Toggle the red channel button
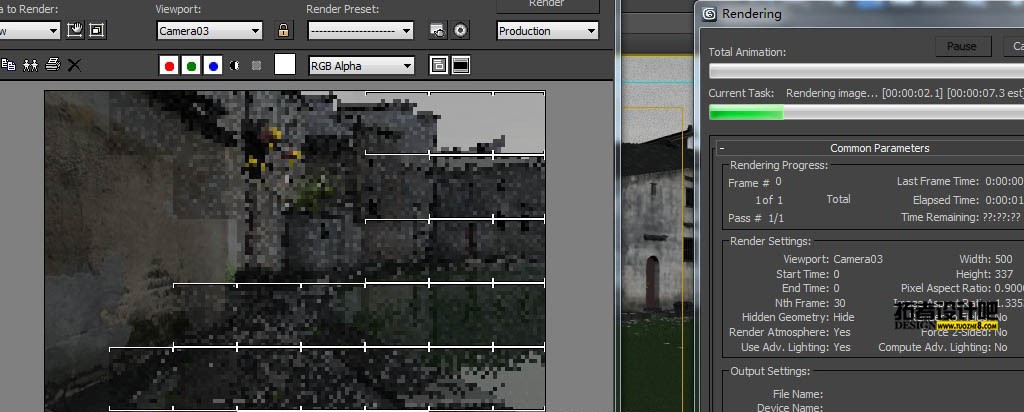 (169, 65)
